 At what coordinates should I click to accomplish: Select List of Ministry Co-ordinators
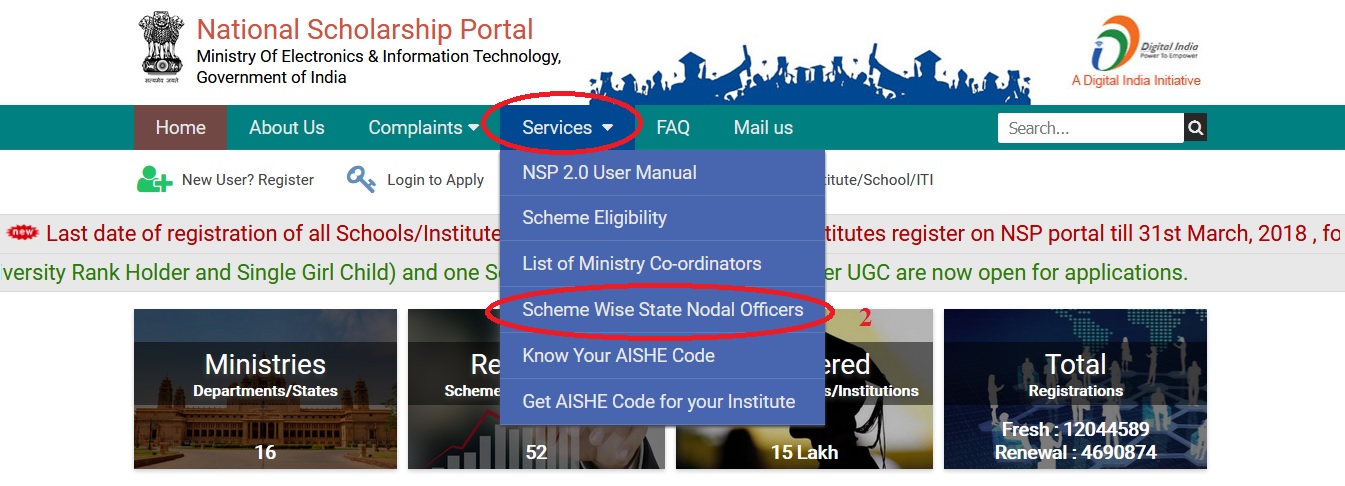coord(662,264)
